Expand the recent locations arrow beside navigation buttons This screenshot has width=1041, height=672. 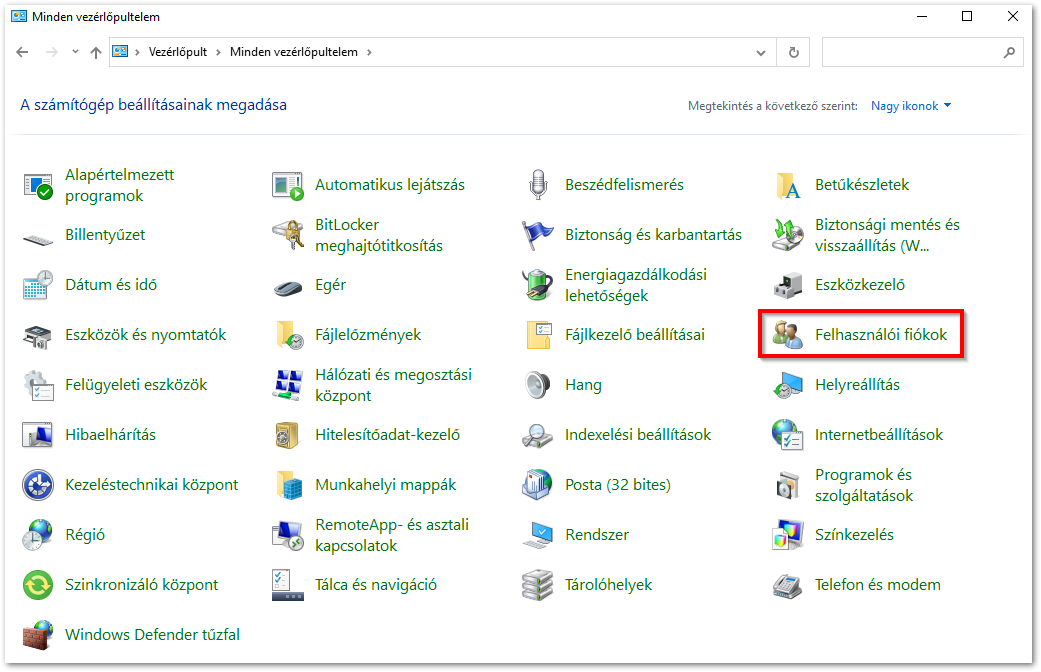75,52
